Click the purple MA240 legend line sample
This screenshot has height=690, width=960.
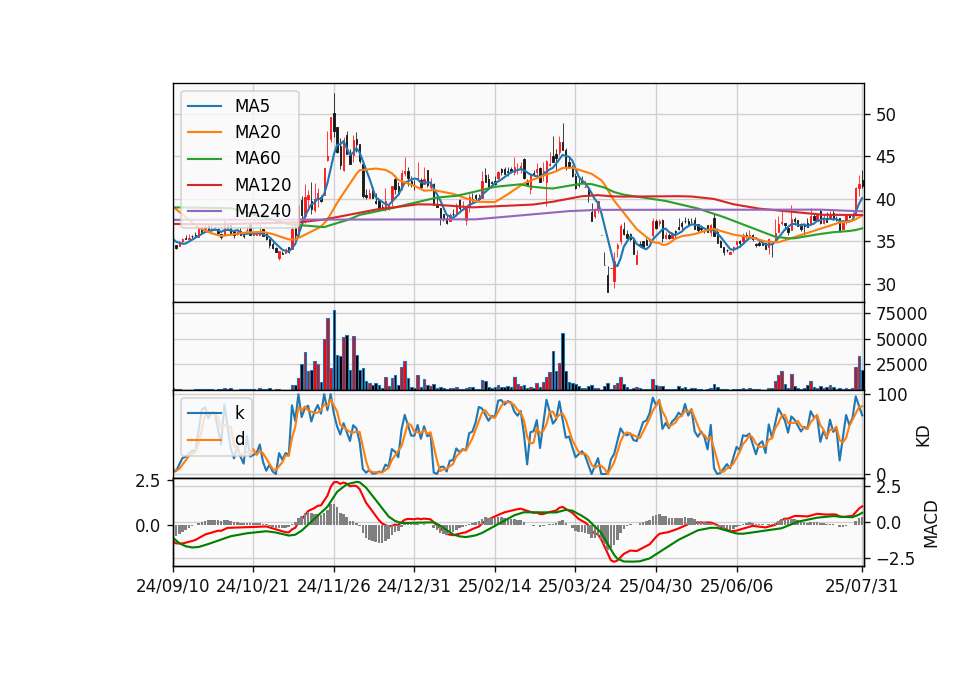point(204,211)
